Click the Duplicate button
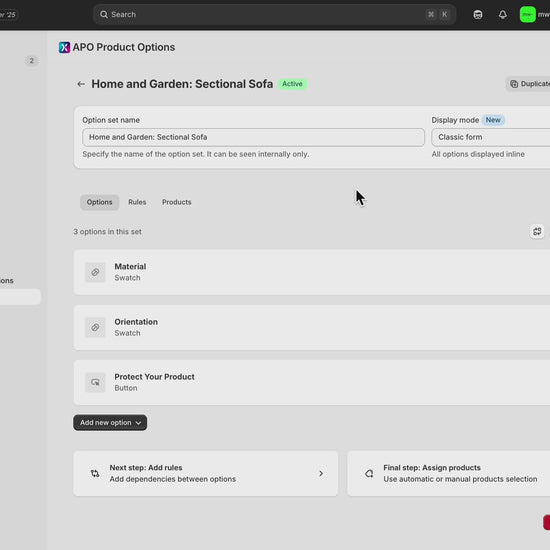This screenshot has width=550, height=550. click(528, 84)
